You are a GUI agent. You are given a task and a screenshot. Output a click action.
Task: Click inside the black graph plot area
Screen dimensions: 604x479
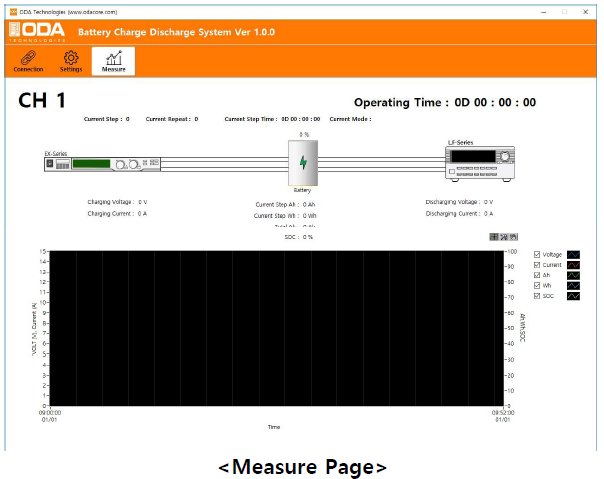[x=275, y=328]
